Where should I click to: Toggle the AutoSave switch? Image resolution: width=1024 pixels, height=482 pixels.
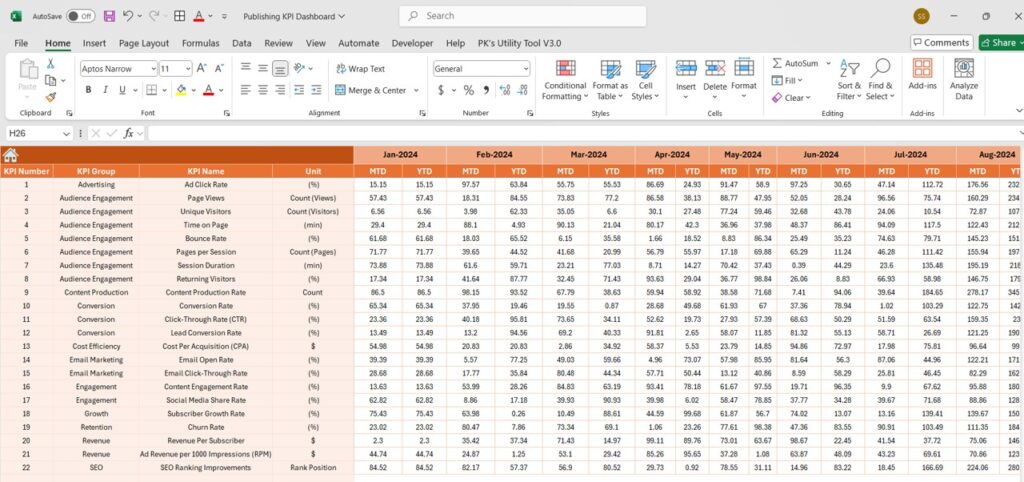(80, 16)
